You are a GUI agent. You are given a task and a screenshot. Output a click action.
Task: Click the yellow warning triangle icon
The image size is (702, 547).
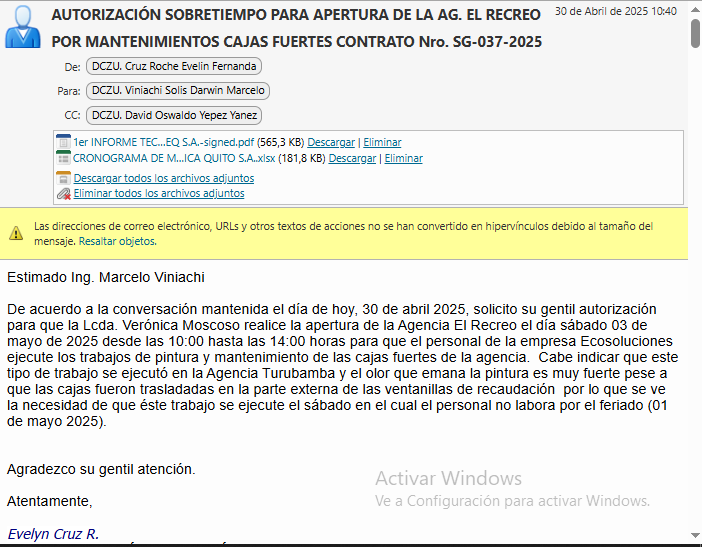(16, 233)
